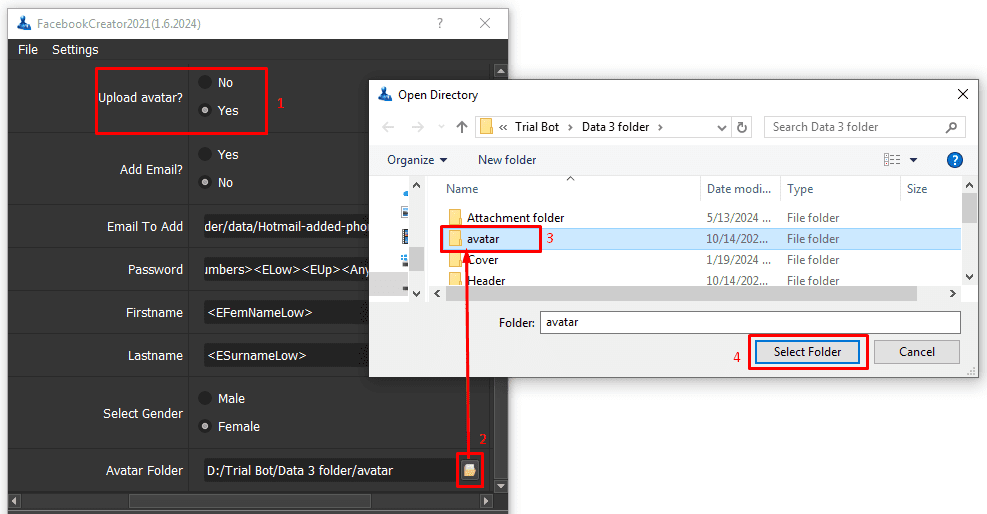Screen dimensions: 987x514
Task: Click the file list vertical scrollbar thumb
Action: tap(969, 208)
